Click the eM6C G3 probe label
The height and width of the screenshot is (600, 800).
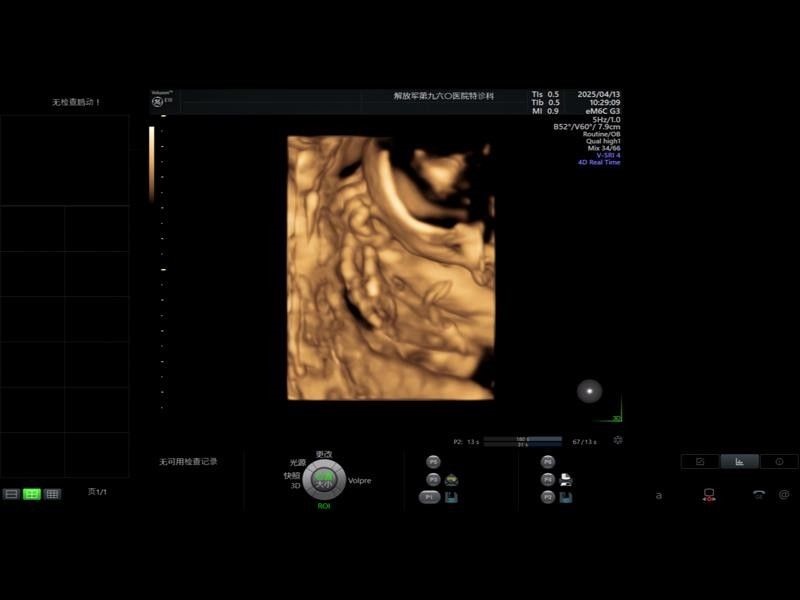[x=603, y=111]
